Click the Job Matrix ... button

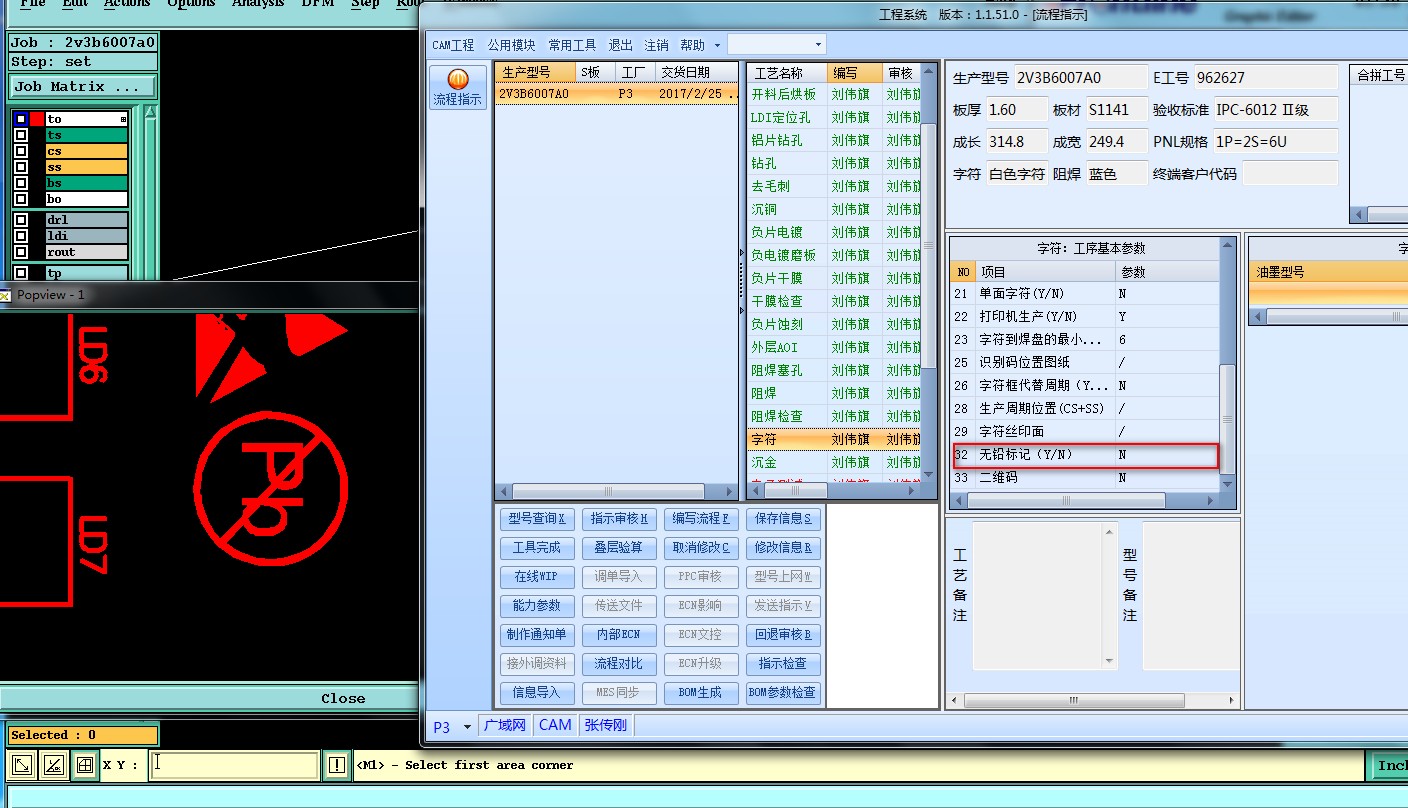pyautogui.click(x=83, y=87)
